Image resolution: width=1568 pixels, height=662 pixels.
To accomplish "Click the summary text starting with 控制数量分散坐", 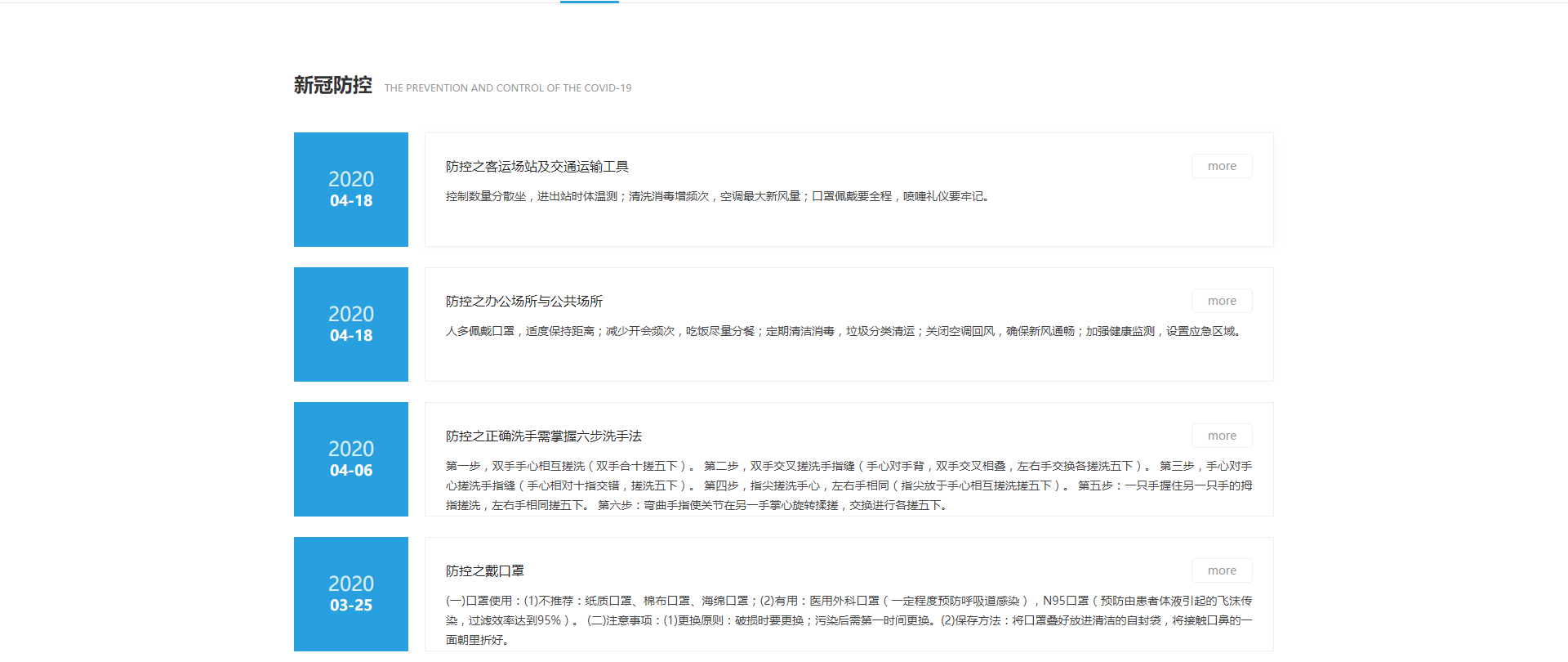I will tap(717, 197).
